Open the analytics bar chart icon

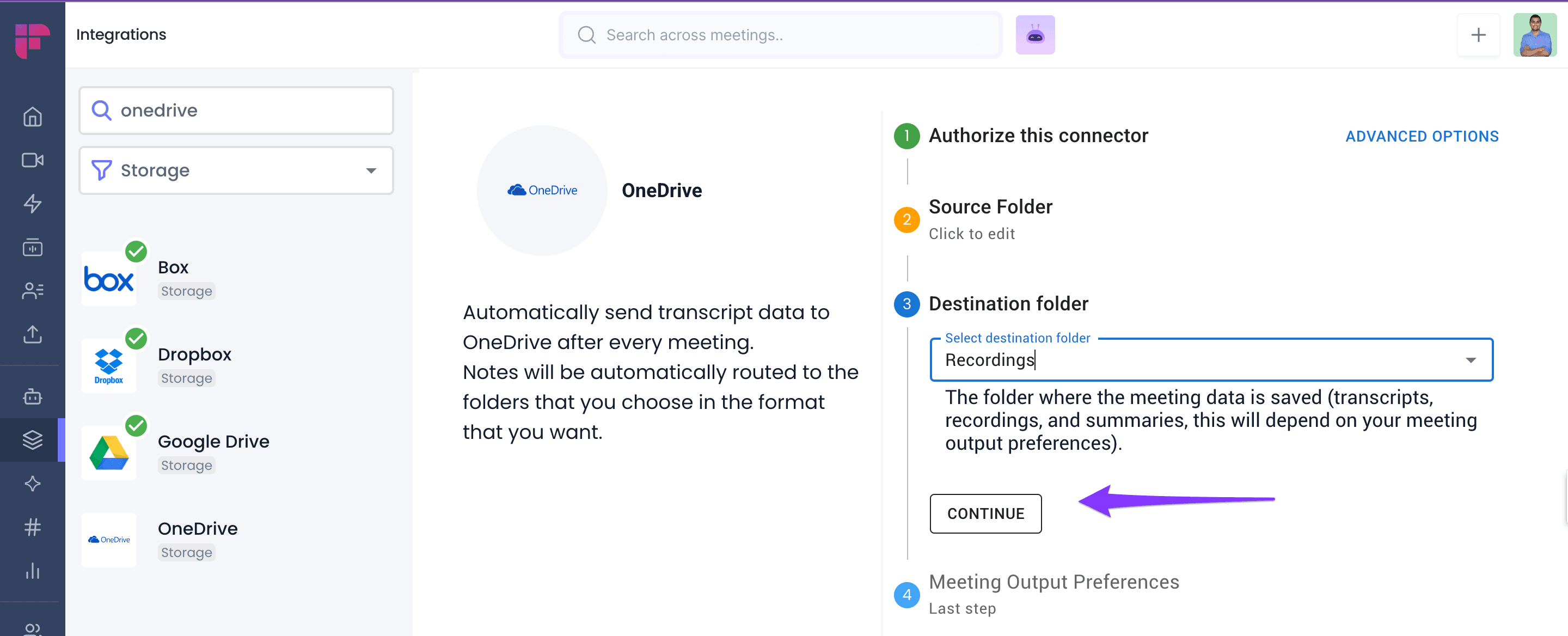[32, 570]
